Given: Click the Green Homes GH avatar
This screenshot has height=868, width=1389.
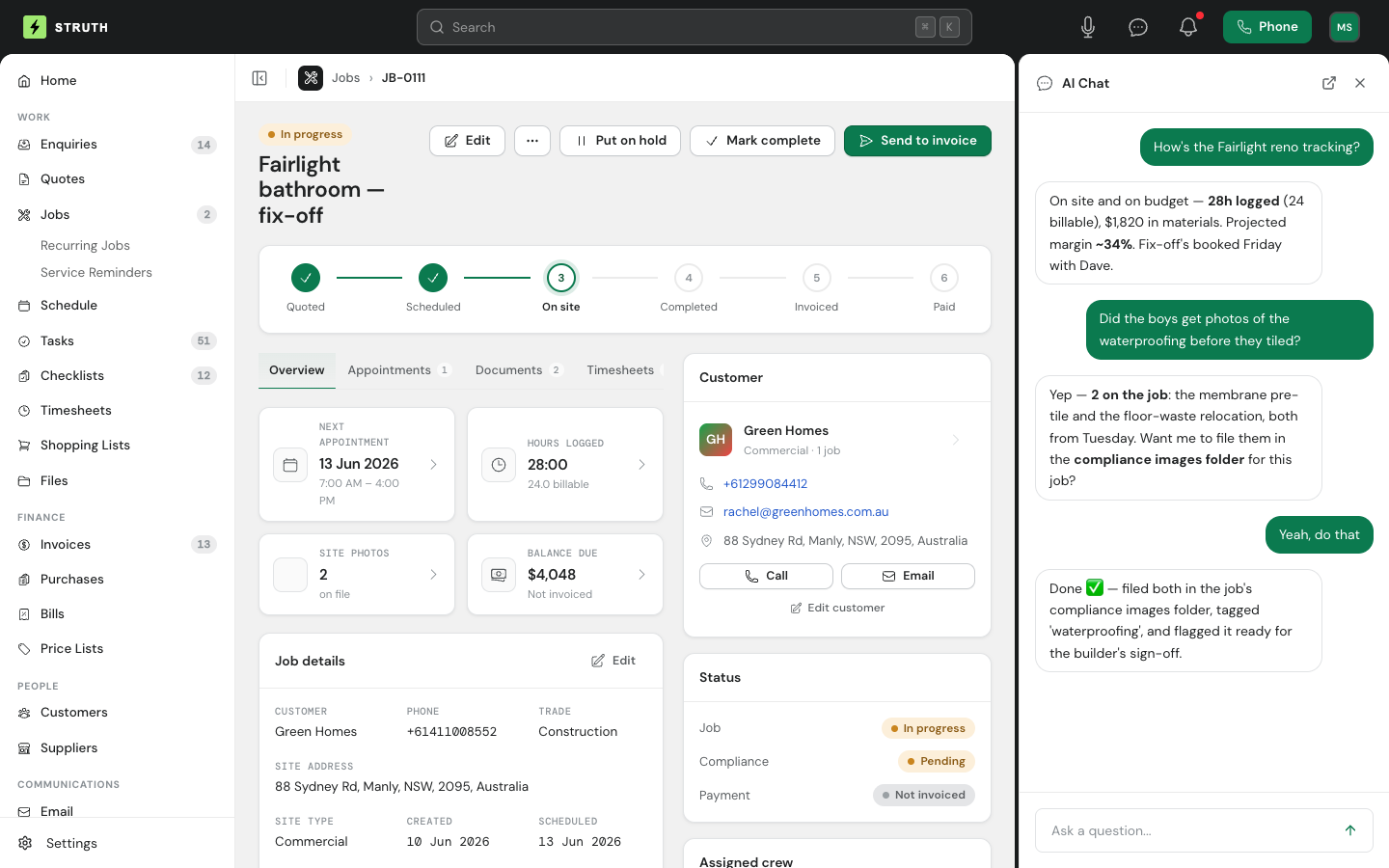Looking at the screenshot, I should tap(716, 440).
